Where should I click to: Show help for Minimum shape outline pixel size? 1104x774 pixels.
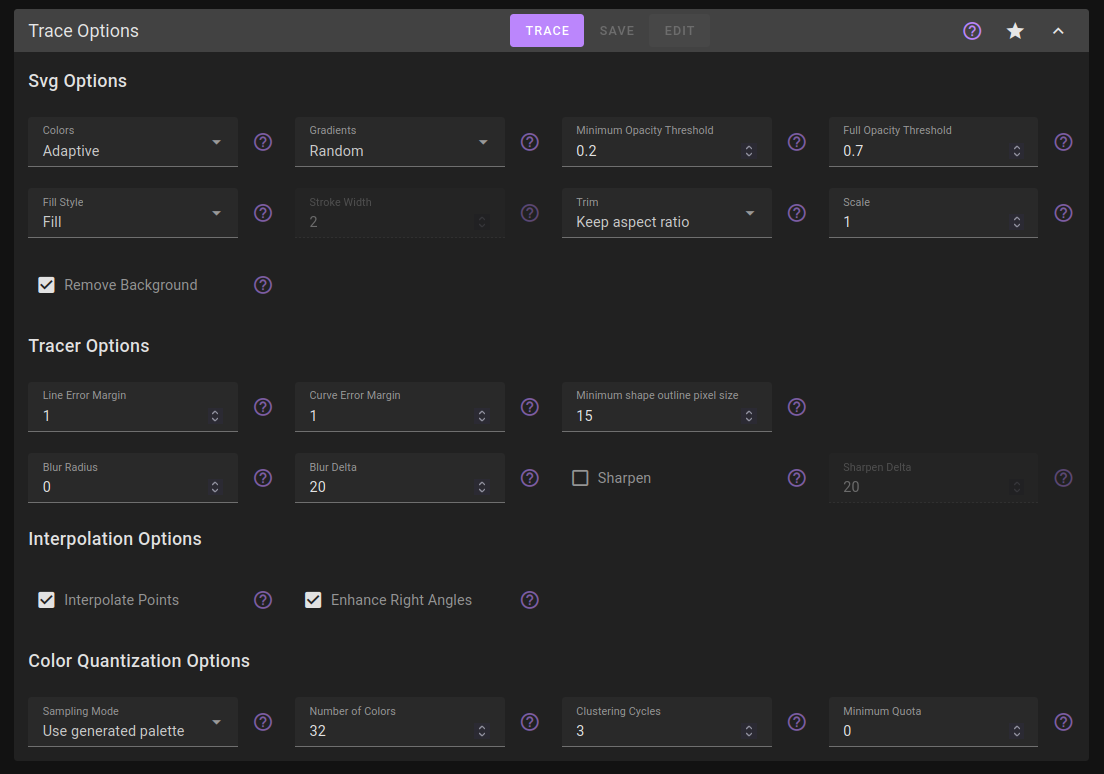click(x=796, y=407)
